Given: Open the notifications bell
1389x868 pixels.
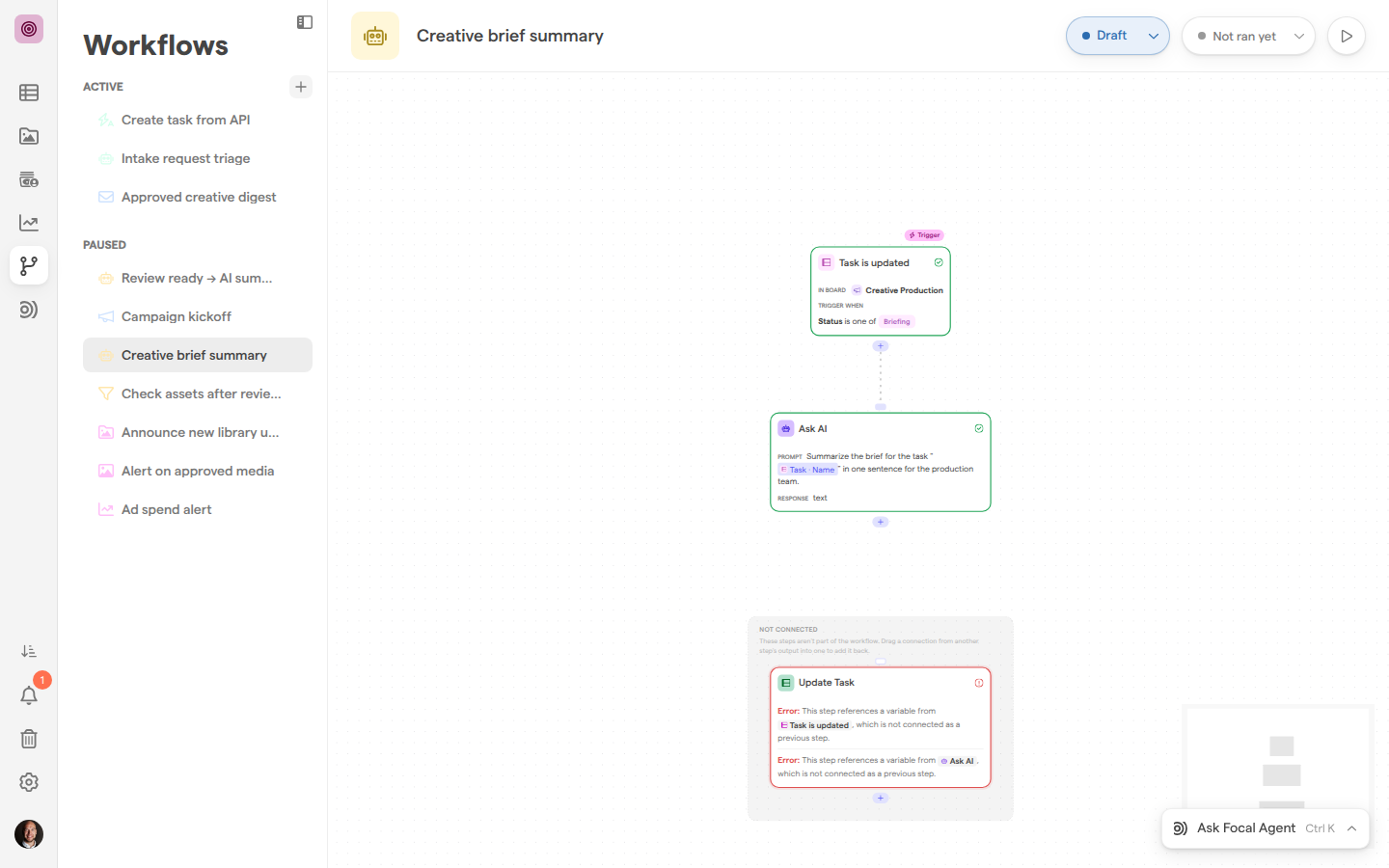Looking at the screenshot, I should 29,695.
